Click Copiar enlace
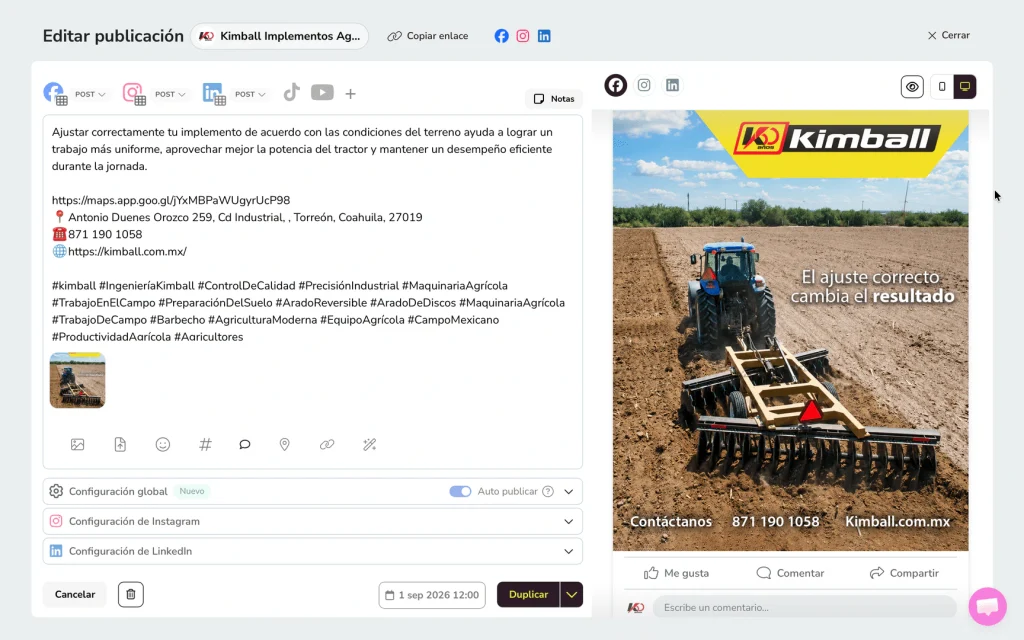Screen dimensions: 1024x640 click(428, 36)
